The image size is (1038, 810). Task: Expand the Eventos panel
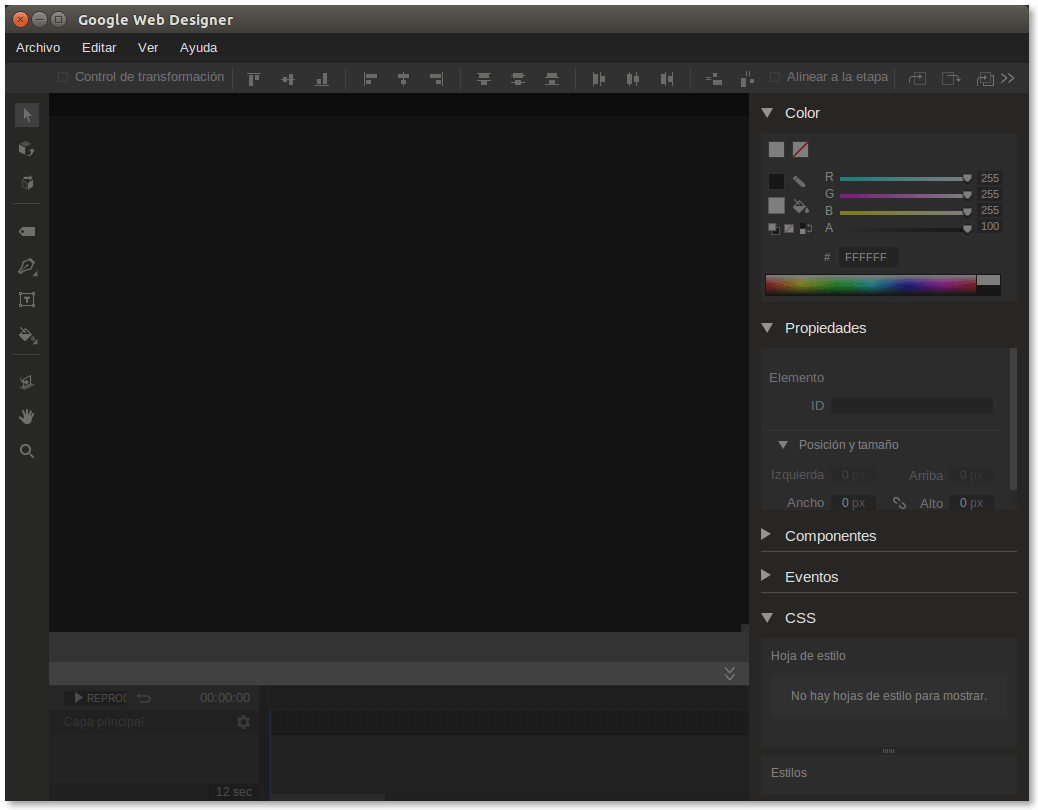(x=767, y=576)
